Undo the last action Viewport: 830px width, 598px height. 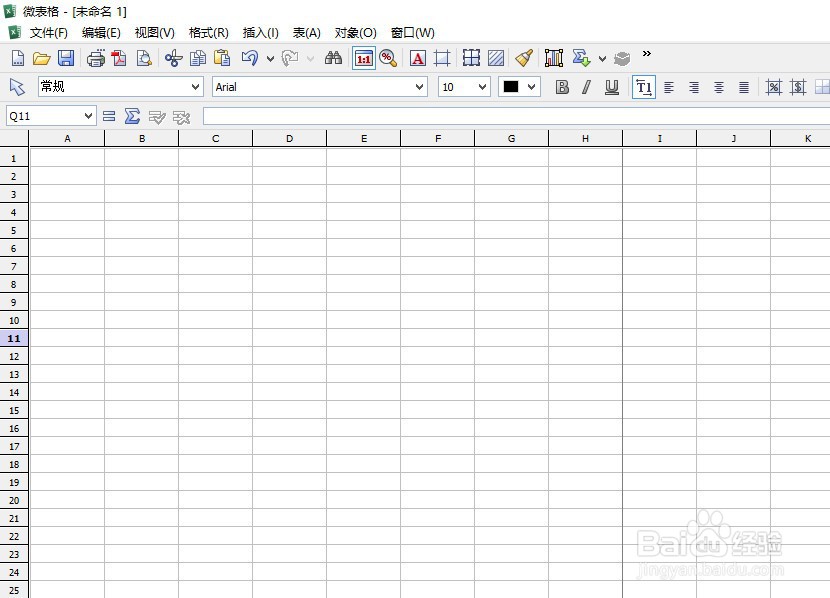[249, 58]
